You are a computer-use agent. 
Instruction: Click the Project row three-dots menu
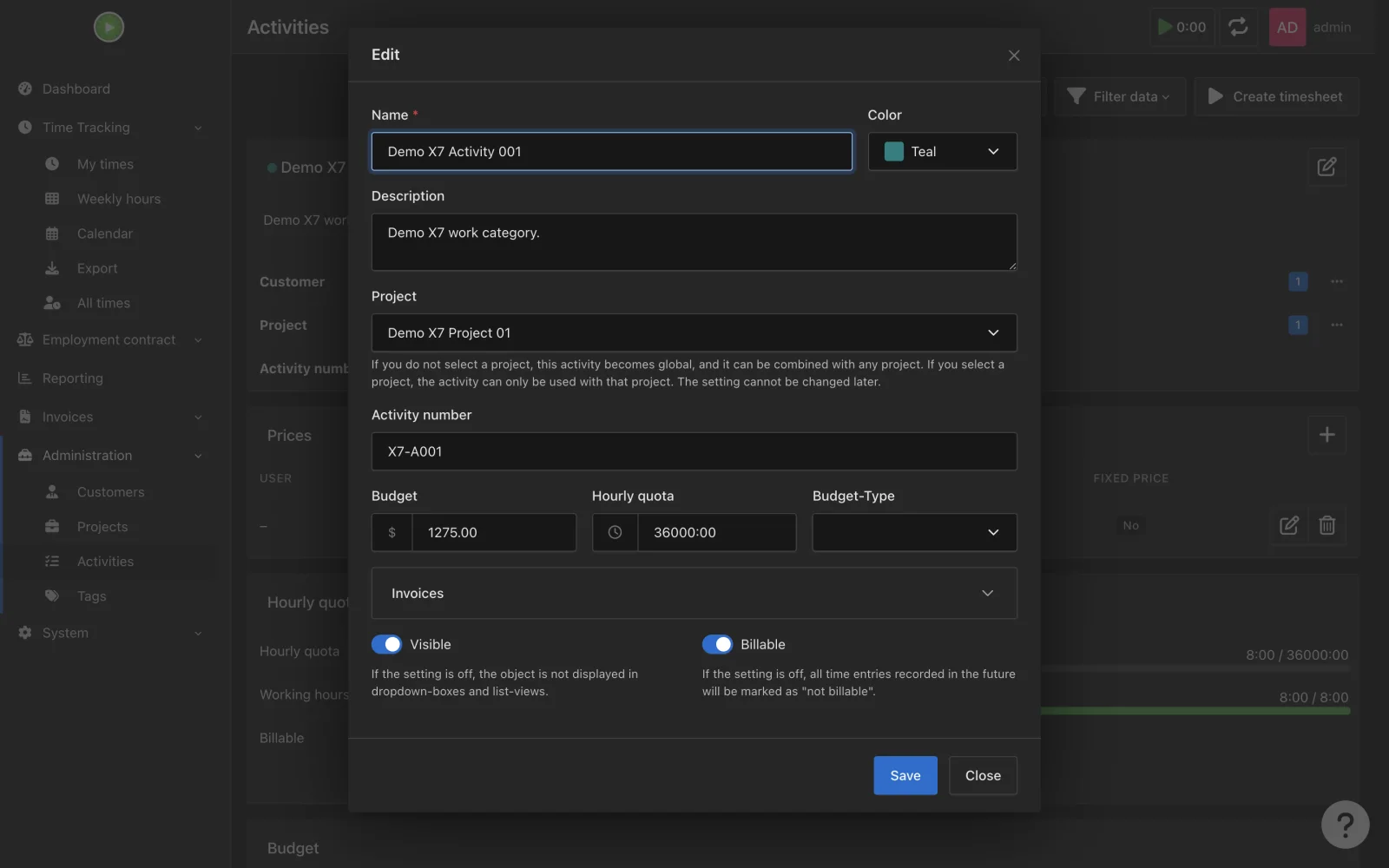pyautogui.click(x=1337, y=325)
